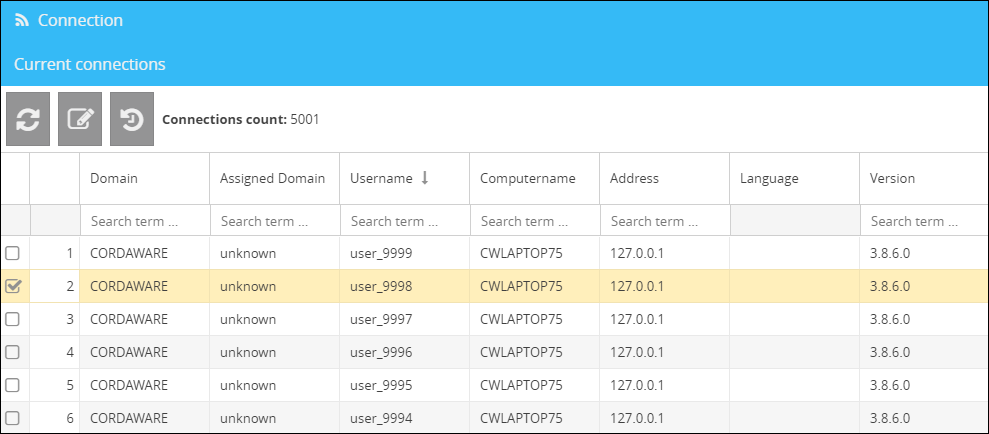Select the checkbox for row 4

pyautogui.click(x=13, y=352)
